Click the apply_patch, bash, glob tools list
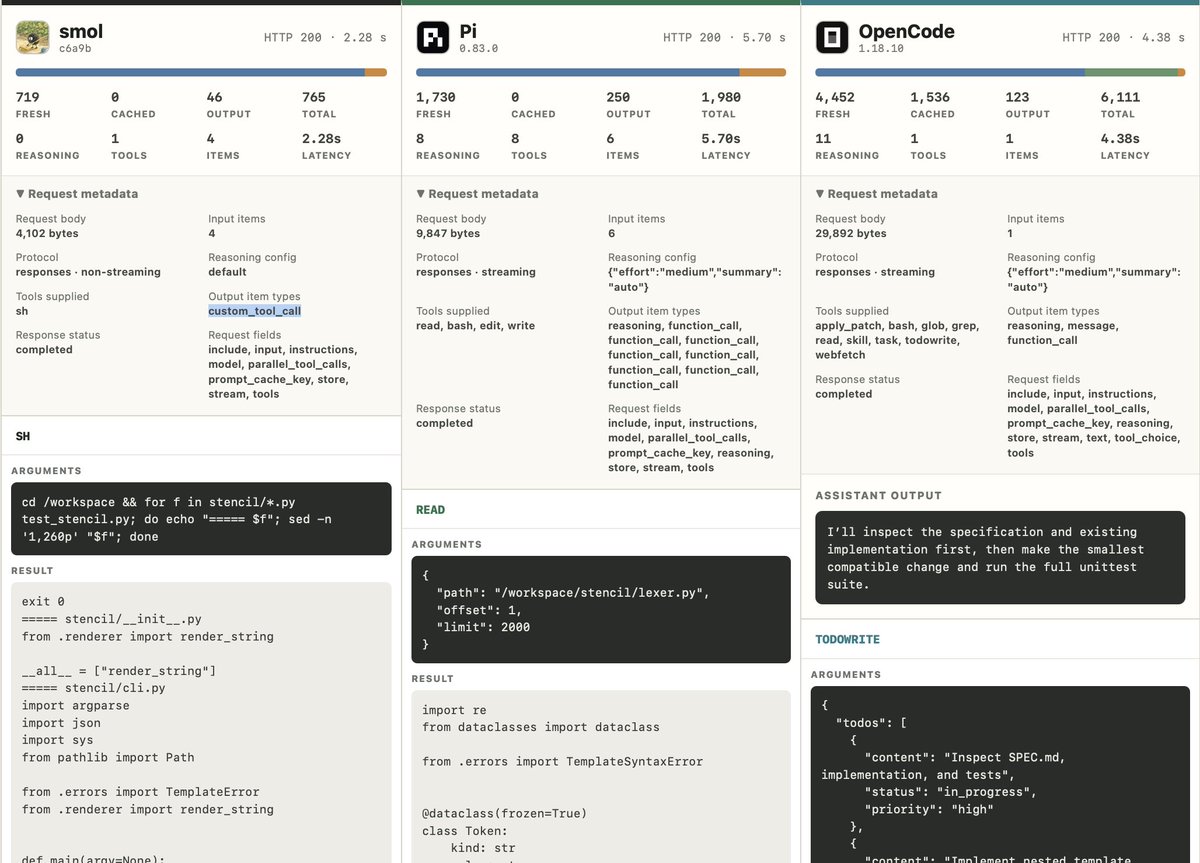This screenshot has height=863, width=1200. click(897, 340)
